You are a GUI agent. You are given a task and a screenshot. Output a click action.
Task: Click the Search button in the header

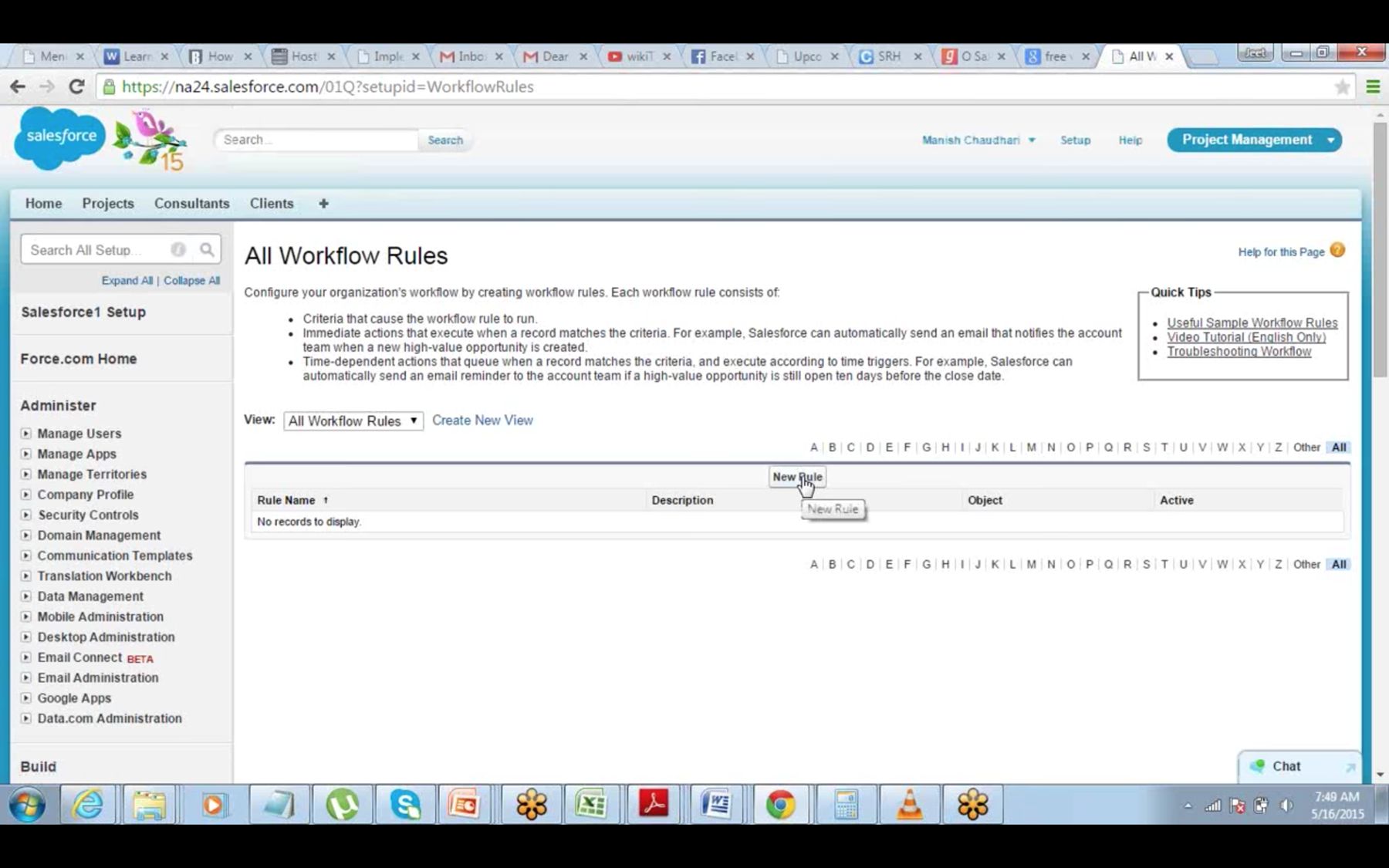pyautogui.click(x=445, y=140)
